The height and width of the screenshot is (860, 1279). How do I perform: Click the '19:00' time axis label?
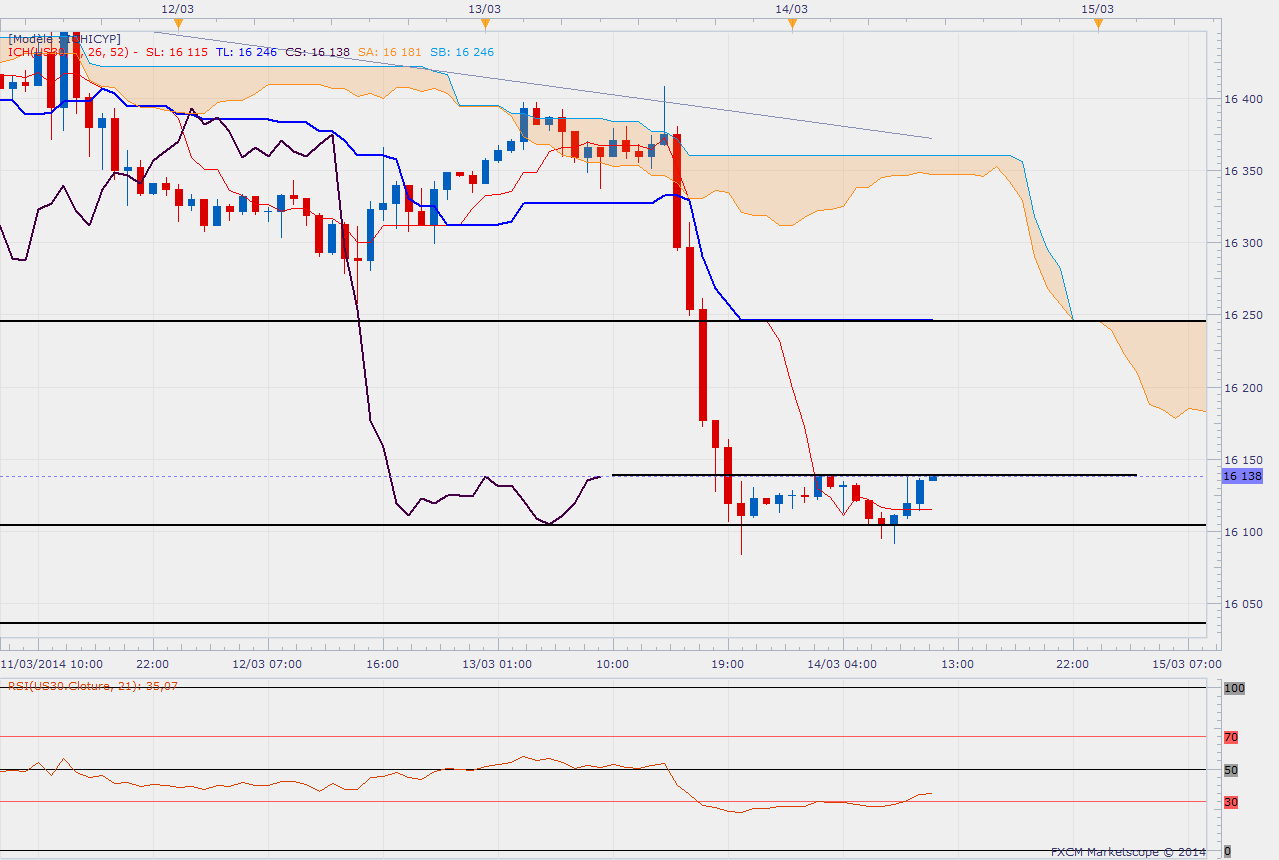pyautogui.click(x=728, y=664)
